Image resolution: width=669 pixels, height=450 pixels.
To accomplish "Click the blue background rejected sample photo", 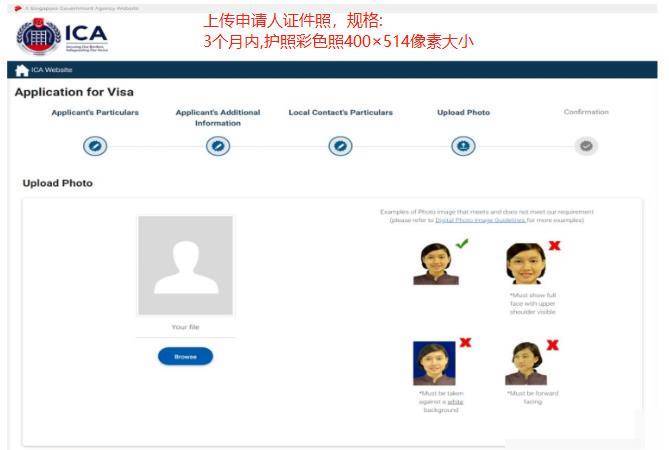I will click(x=434, y=363).
